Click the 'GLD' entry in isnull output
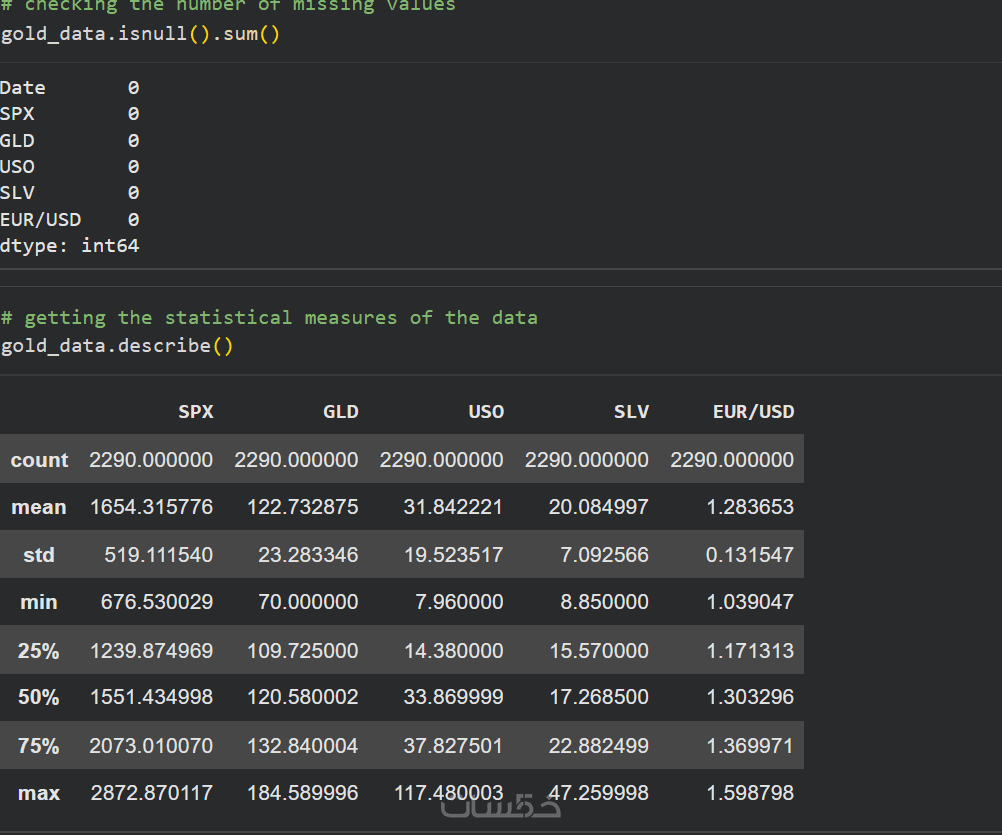This screenshot has height=835, width=1002. (x=17, y=141)
